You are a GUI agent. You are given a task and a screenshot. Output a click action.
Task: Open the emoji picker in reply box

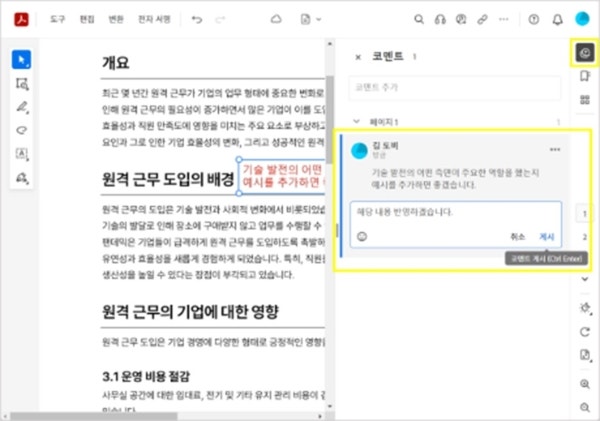[x=362, y=237]
